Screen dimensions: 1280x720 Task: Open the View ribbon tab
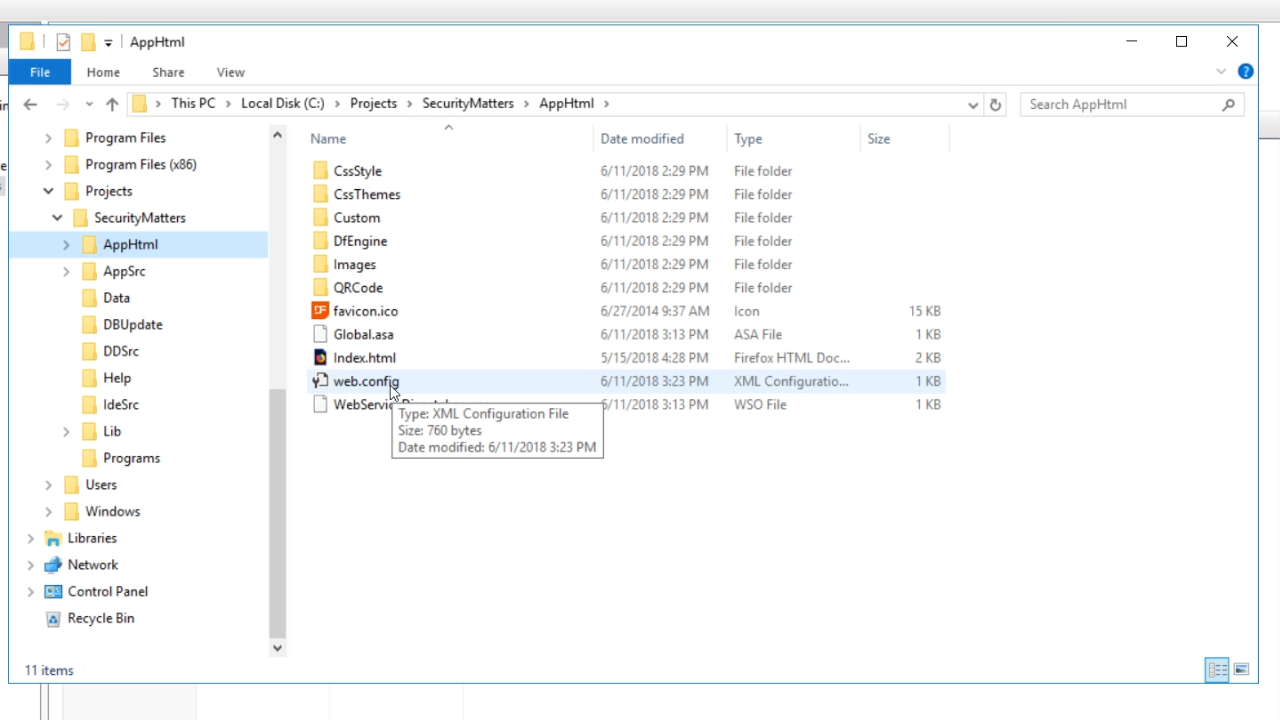point(230,72)
